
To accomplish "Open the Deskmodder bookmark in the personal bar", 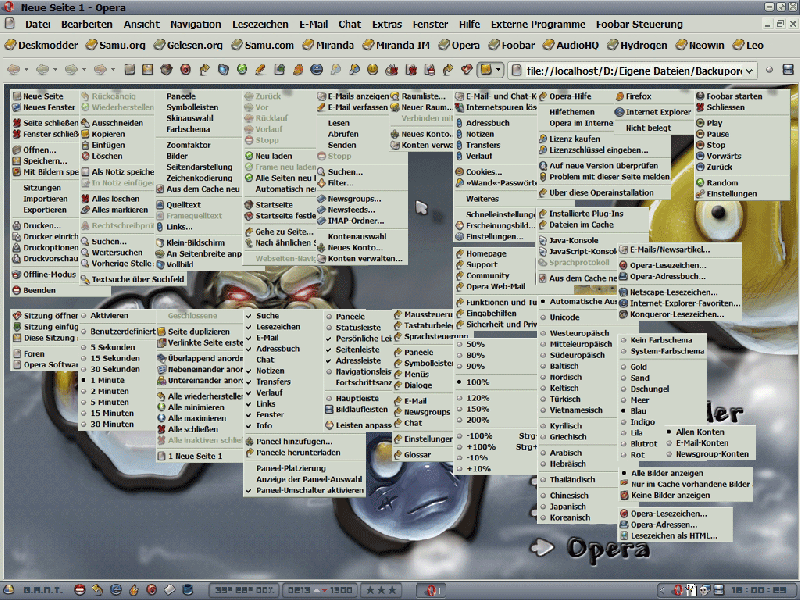I will click(42, 45).
